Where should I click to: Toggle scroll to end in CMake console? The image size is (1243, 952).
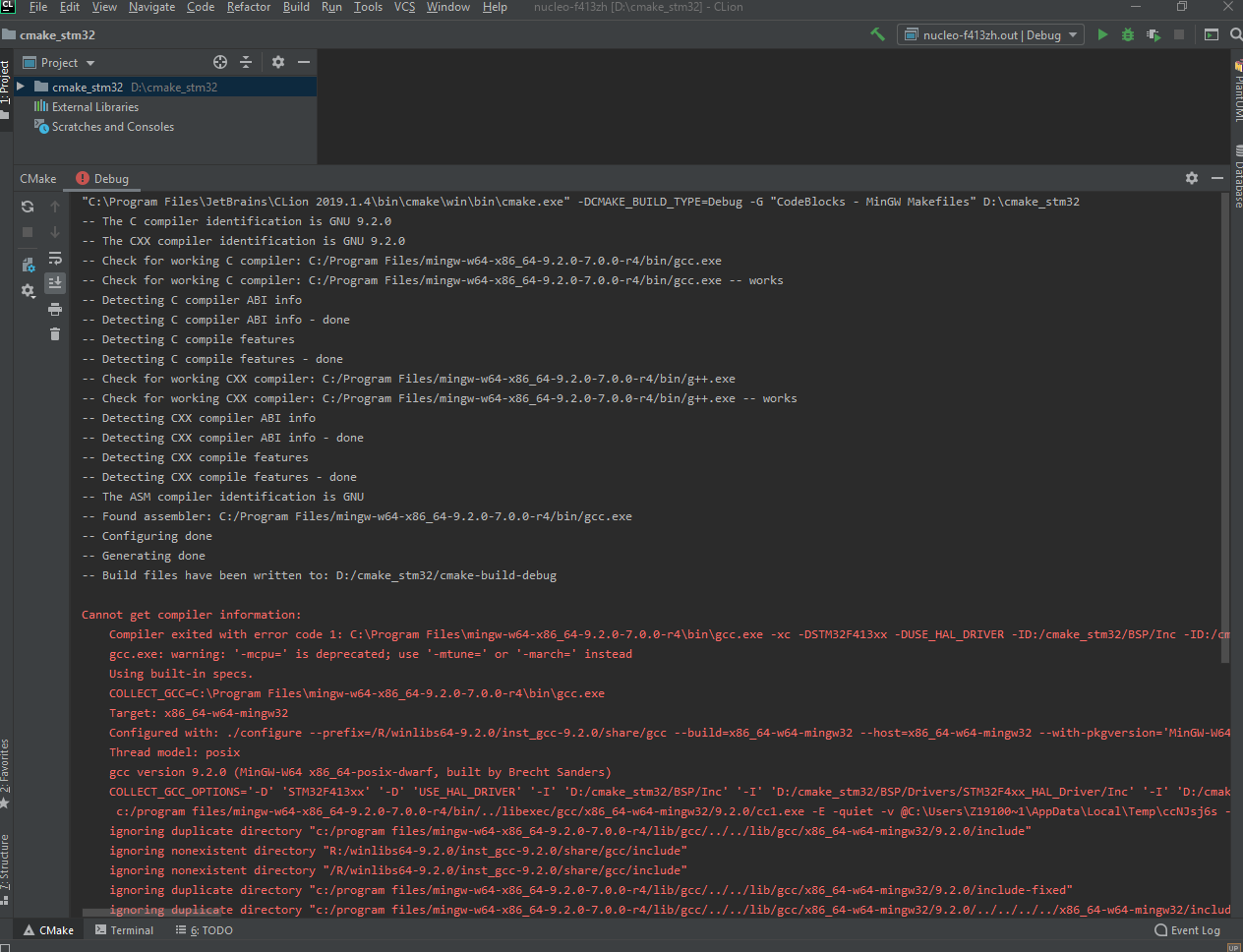point(55,283)
